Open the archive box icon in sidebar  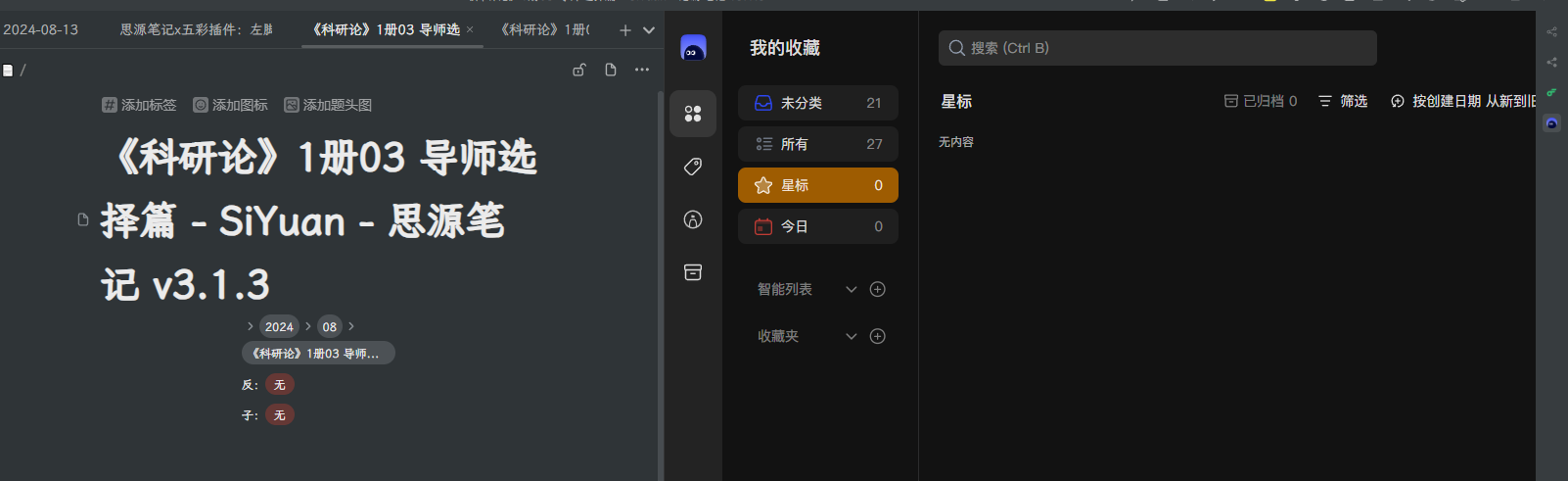(x=693, y=272)
